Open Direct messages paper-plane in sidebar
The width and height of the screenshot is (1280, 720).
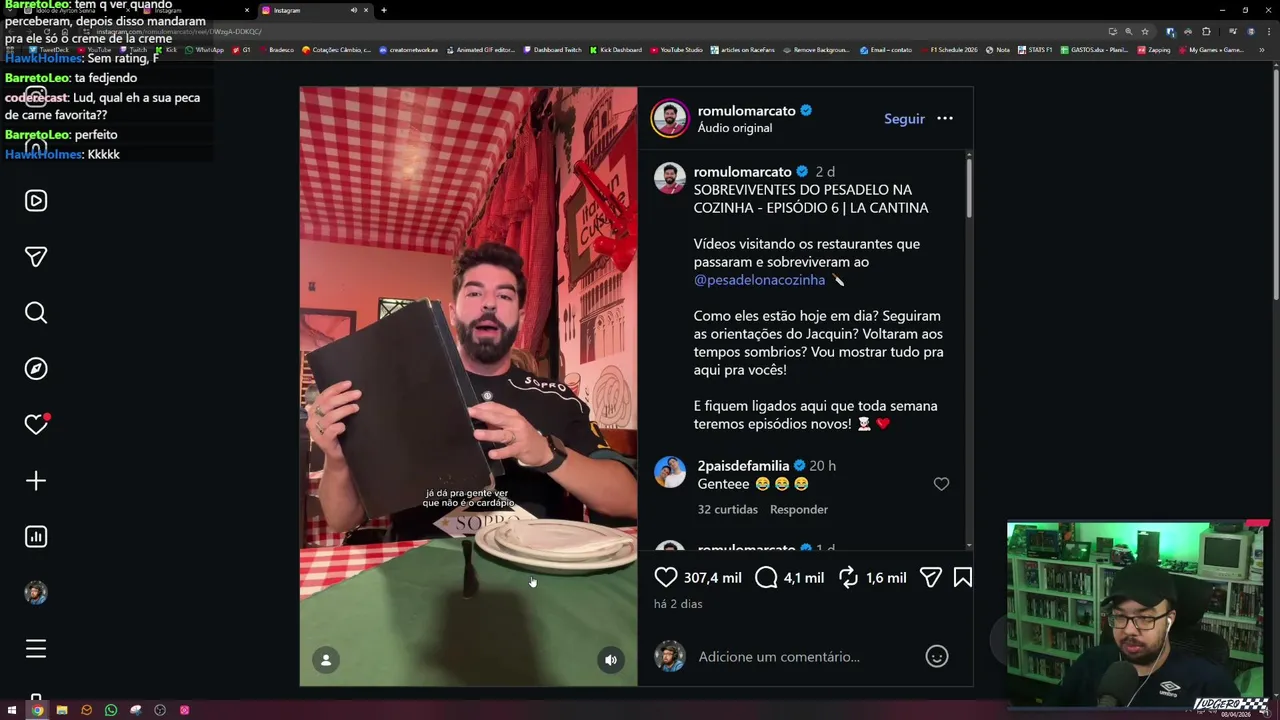pos(36,257)
